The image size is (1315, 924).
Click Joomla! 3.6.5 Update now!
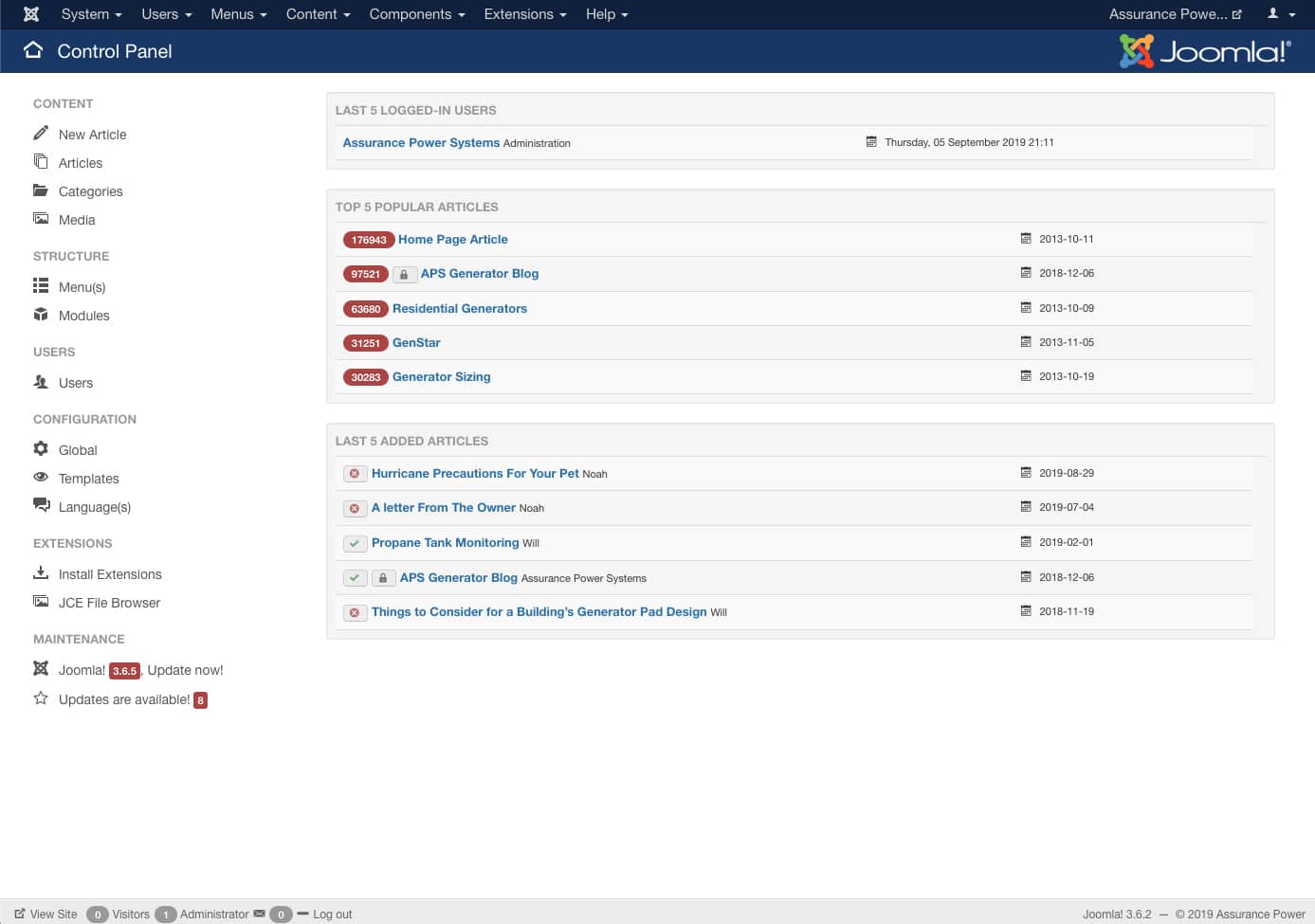140,670
